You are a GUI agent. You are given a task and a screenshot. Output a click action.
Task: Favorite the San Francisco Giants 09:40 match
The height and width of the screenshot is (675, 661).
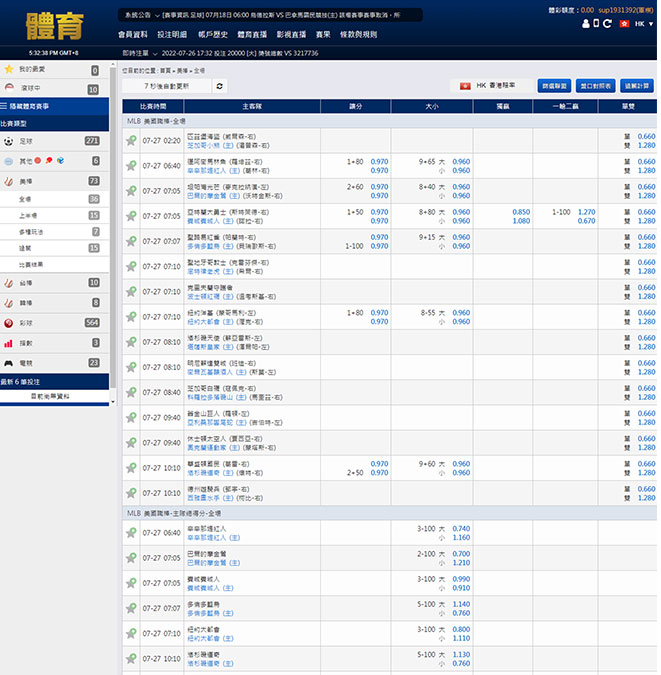(131, 418)
